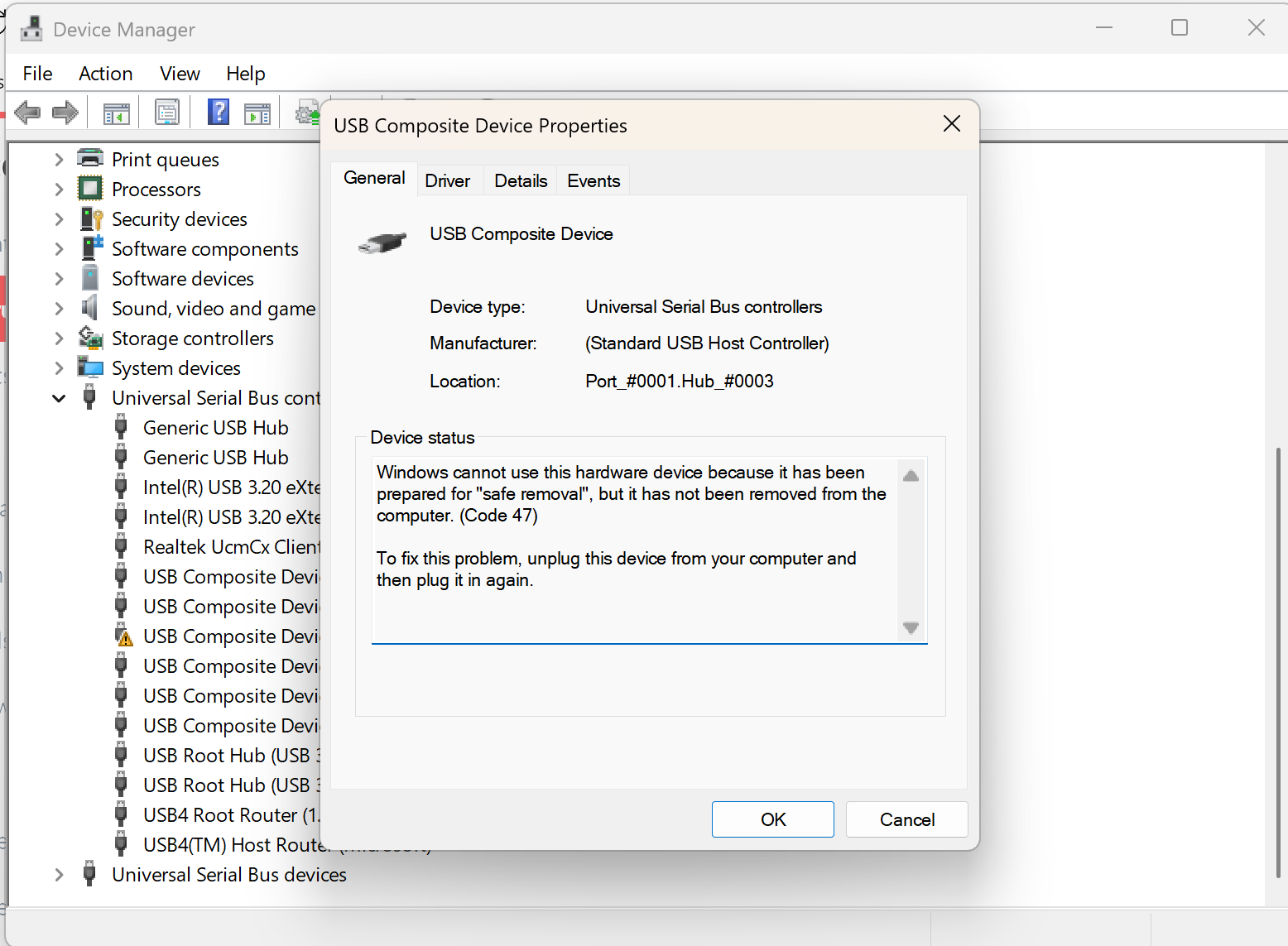Viewport: 1288px width, 946px height.
Task: Expand the System devices category
Action: pyautogui.click(x=59, y=368)
